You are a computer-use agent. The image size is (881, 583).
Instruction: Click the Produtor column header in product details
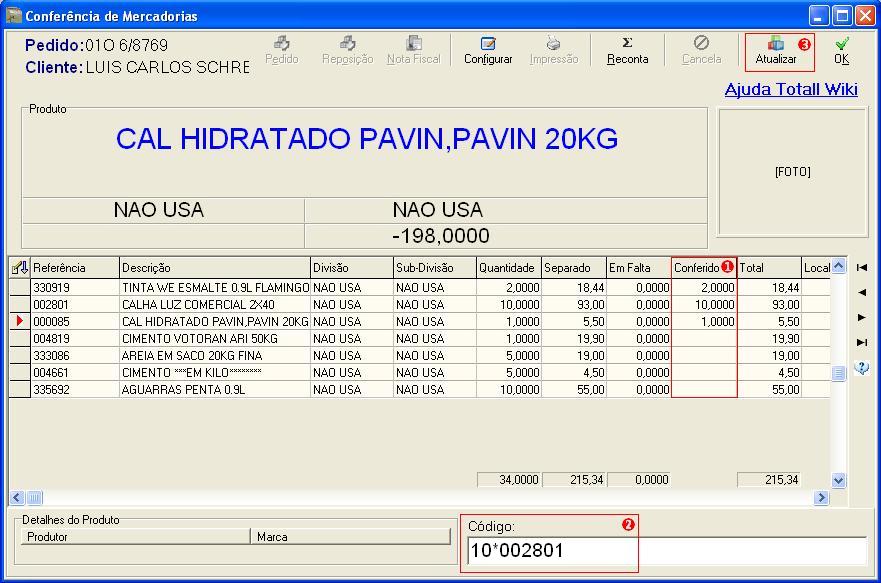point(135,537)
